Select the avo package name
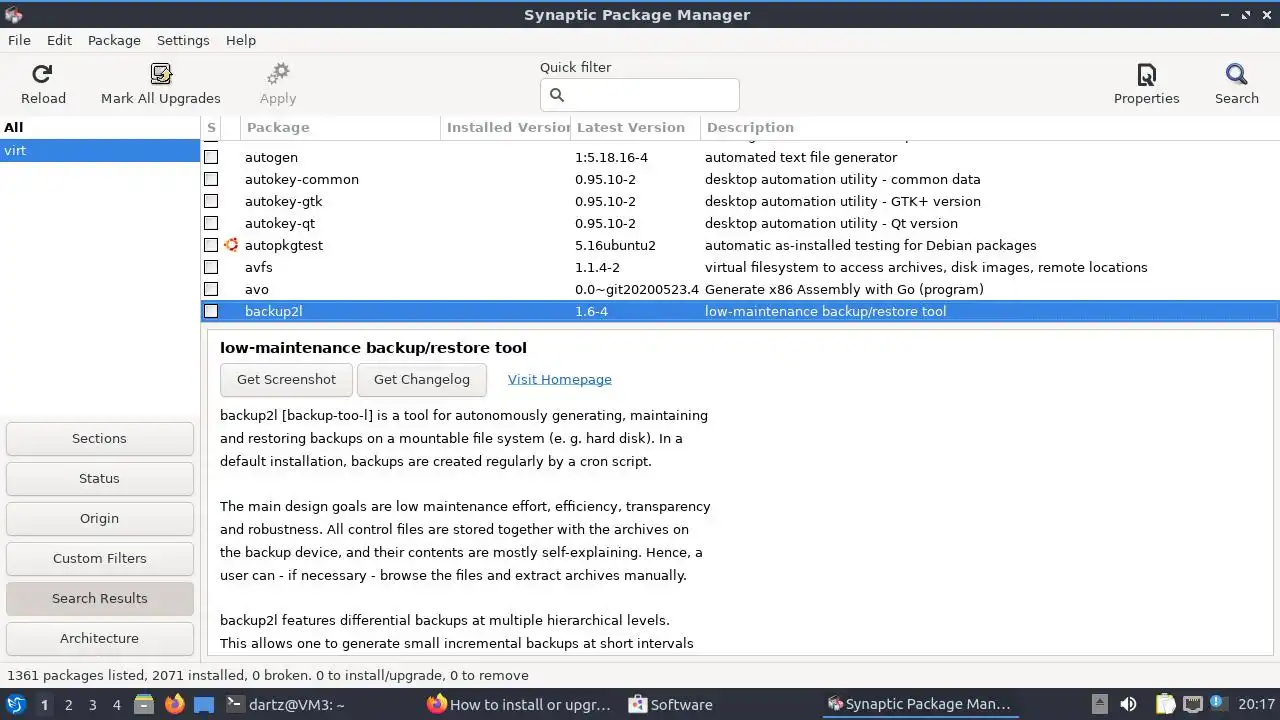This screenshot has width=1280, height=720. [257, 289]
